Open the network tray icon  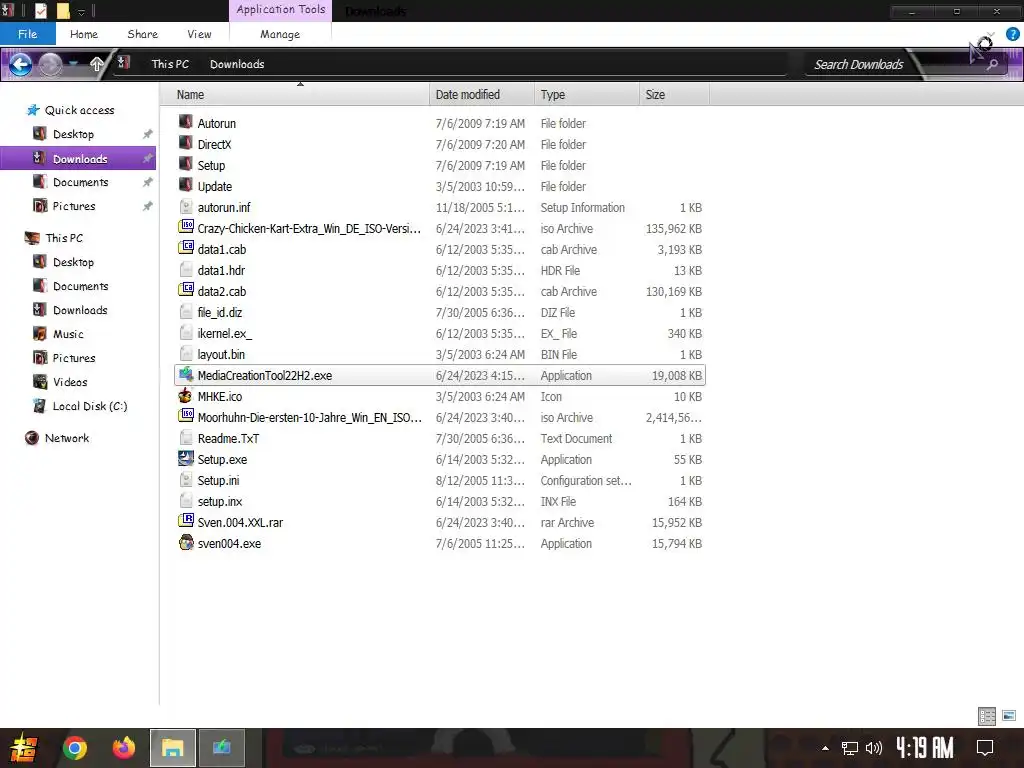coord(850,748)
